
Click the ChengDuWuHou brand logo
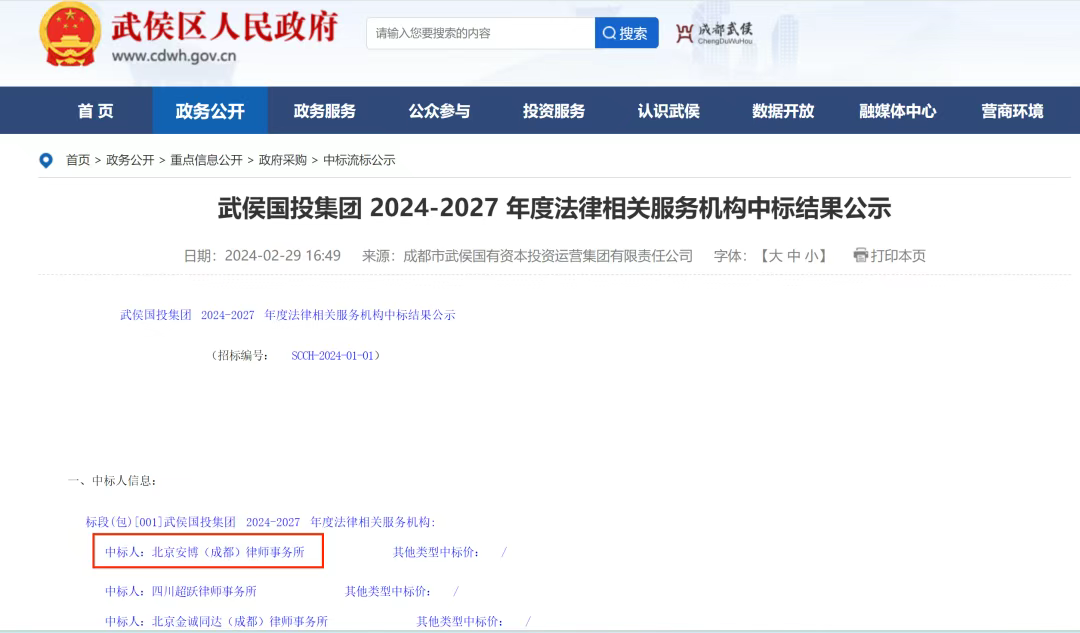pos(714,33)
